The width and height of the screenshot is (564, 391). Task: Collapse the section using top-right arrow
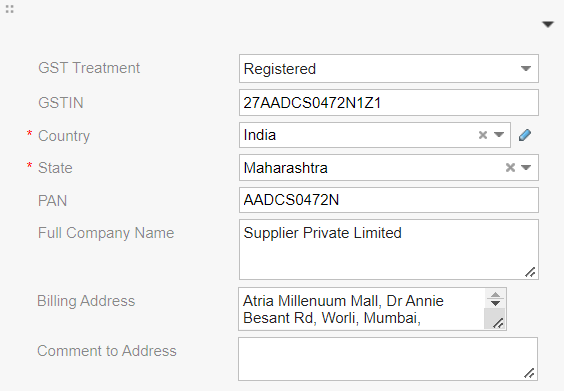pyautogui.click(x=548, y=24)
